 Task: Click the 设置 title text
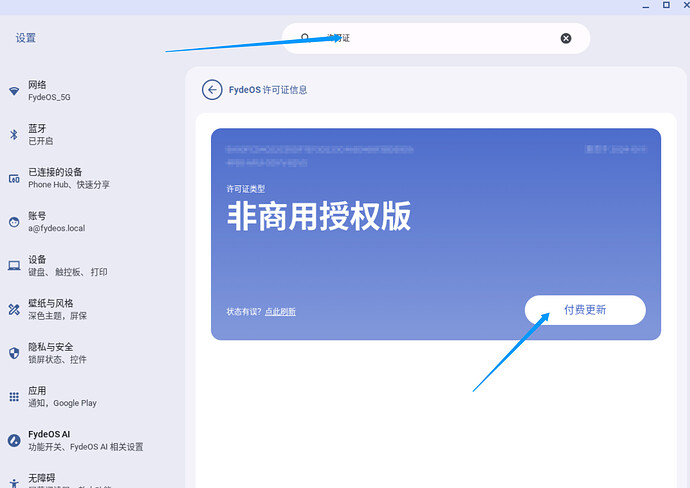tap(26, 38)
